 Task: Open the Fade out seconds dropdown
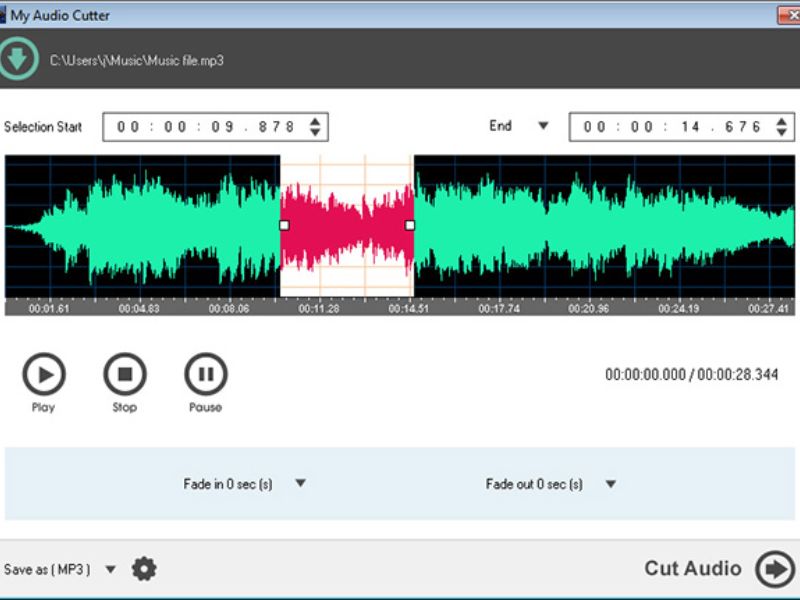[x=610, y=484]
